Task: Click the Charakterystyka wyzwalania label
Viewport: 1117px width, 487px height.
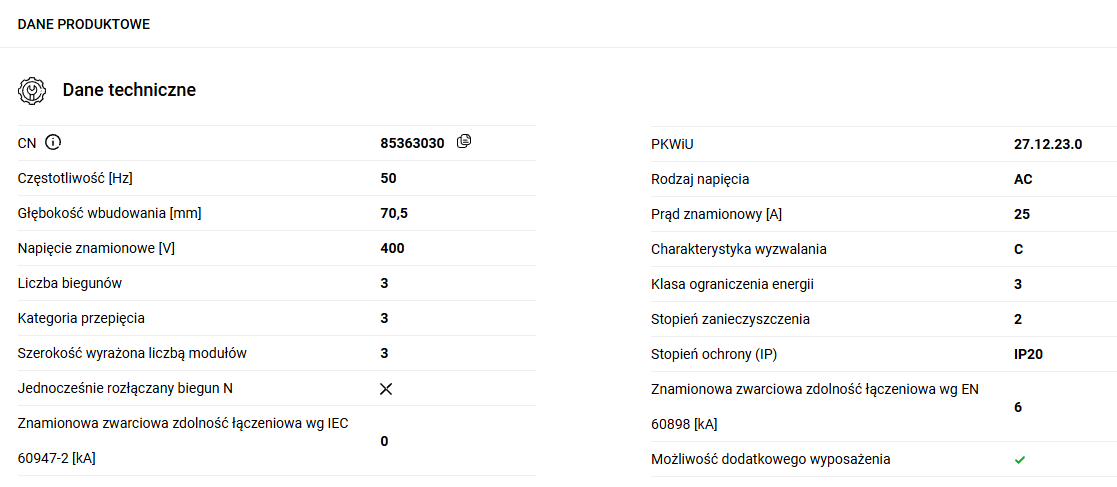Action: (739, 249)
